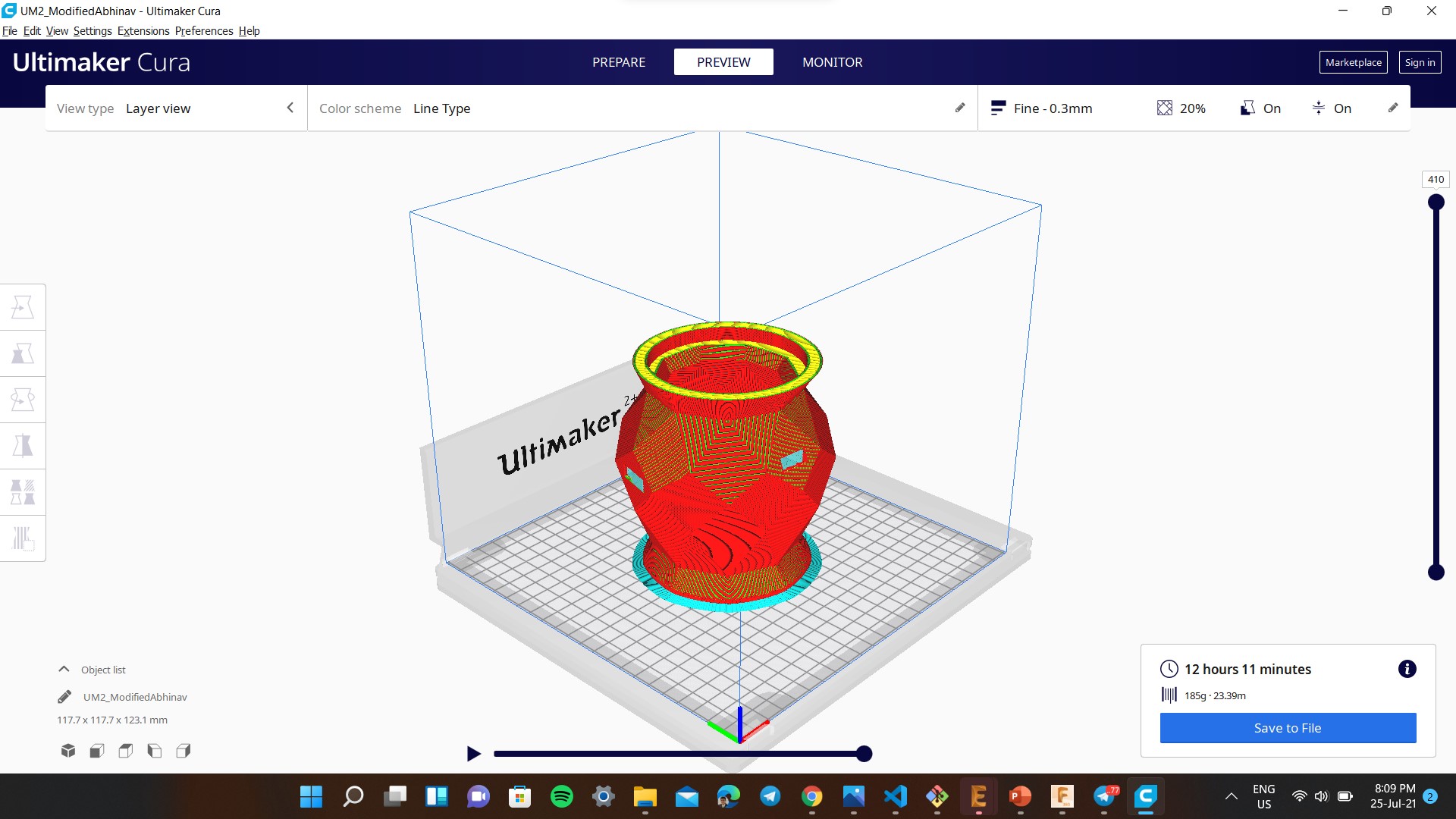Open the Marketplace
This screenshot has width=1456, height=819.
(x=1354, y=62)
